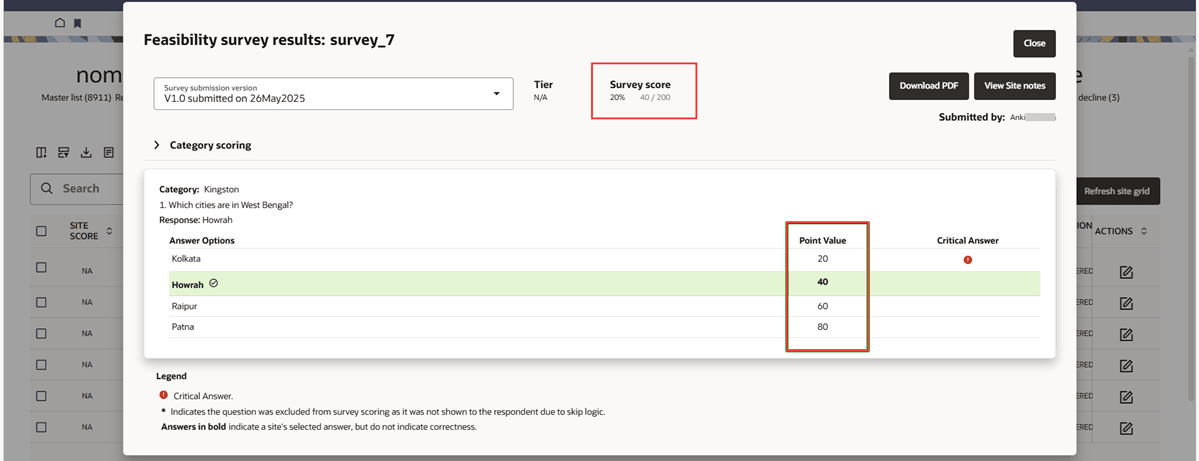1199x461 pixels.
Task: Click the notes document icon in background toolbar
Action: [x=109, y=153]
